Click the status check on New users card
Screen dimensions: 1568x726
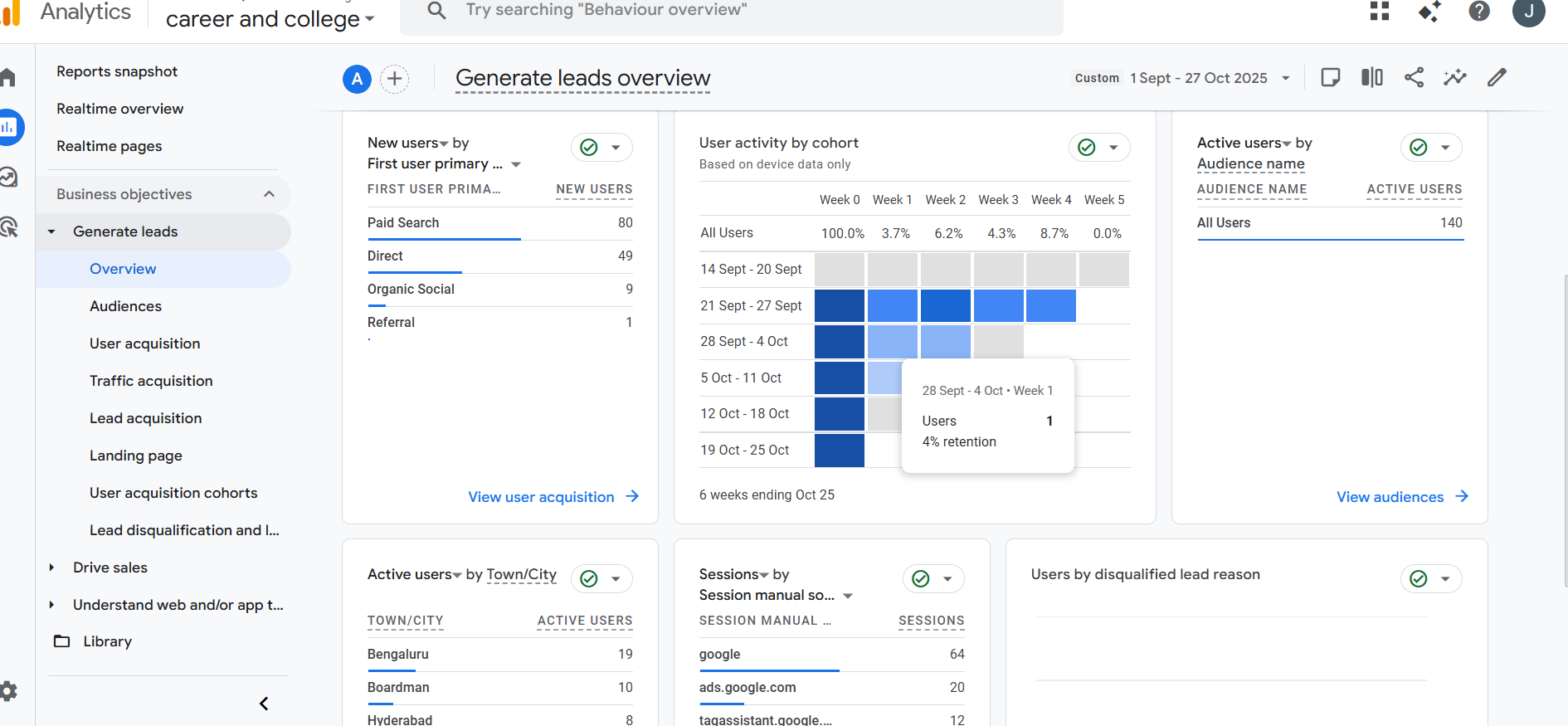(x=589, y=148)
